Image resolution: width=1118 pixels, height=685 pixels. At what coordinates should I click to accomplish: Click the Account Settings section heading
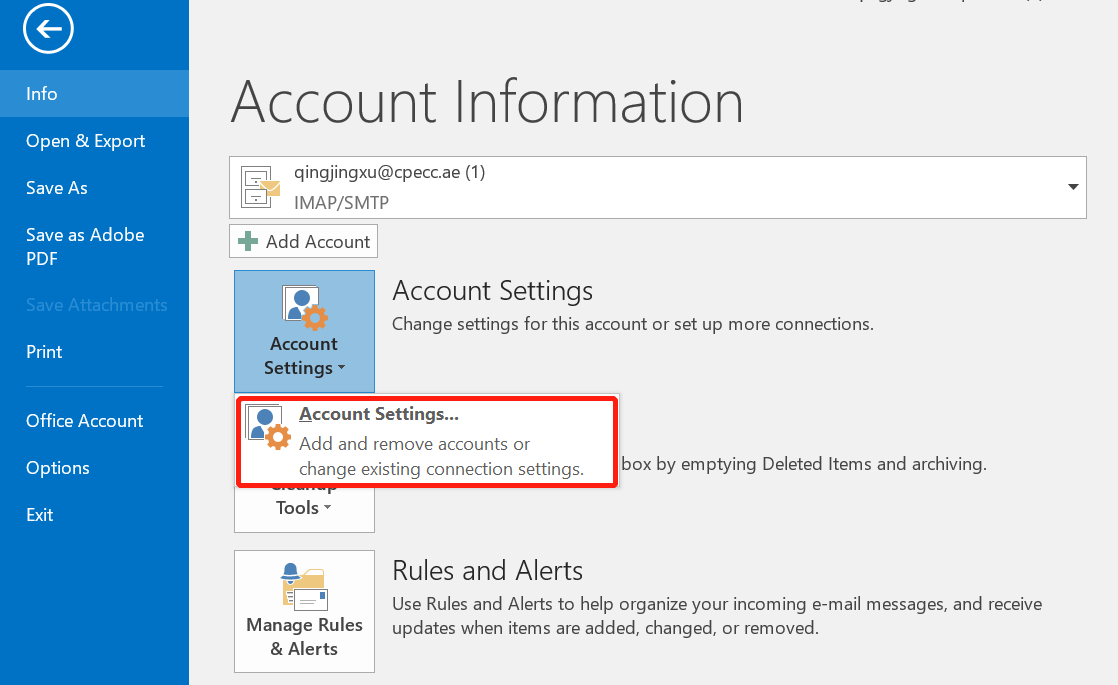pos(493,290)
